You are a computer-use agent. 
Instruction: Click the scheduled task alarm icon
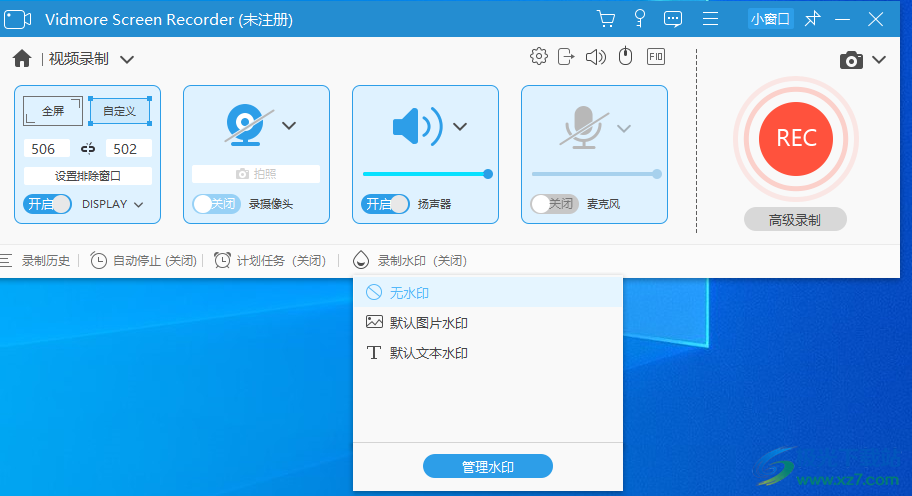click(222, 261)
